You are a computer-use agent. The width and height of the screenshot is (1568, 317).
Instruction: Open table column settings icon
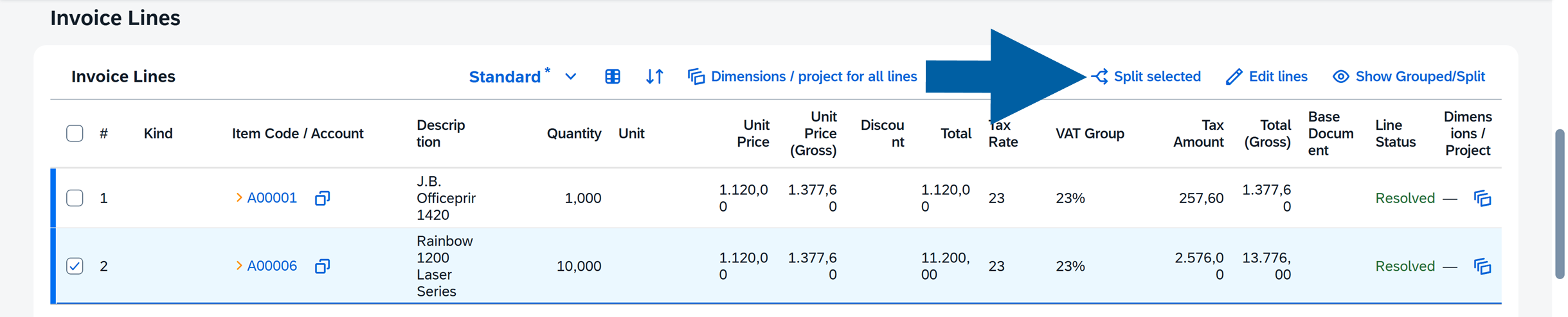click(x=613, y=77)
